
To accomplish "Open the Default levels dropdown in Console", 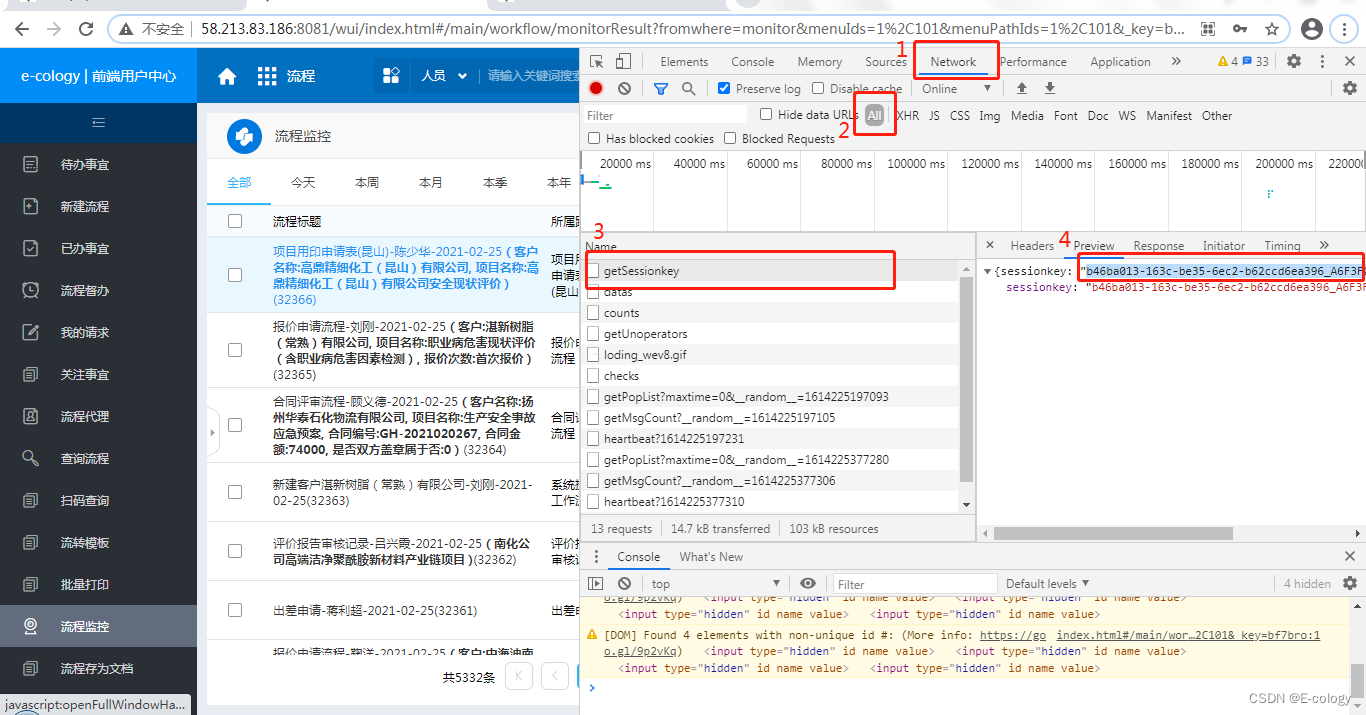I will point(1045,583).
